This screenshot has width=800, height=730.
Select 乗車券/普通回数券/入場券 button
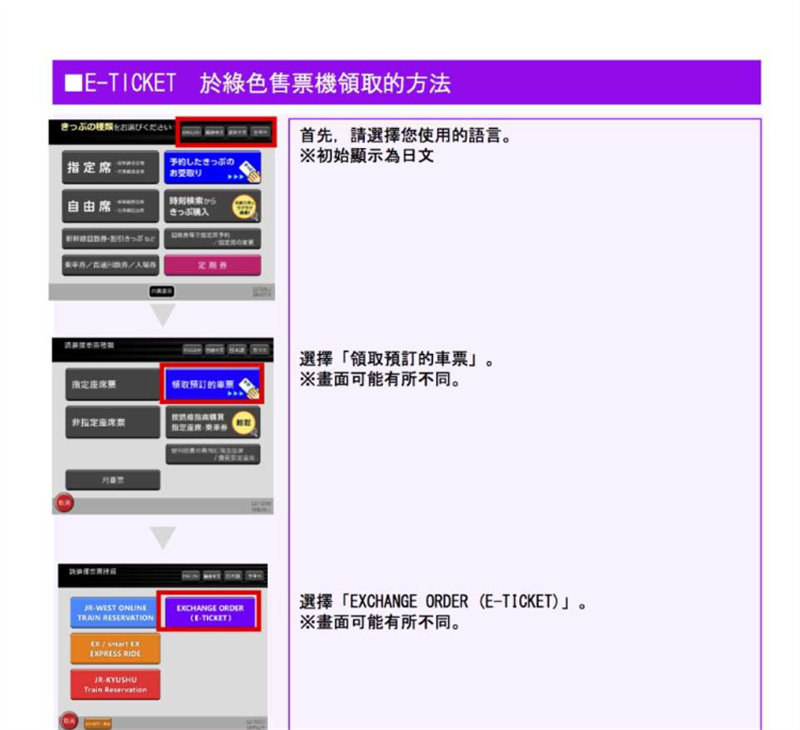pyautogui.click(x=105, y=264)
